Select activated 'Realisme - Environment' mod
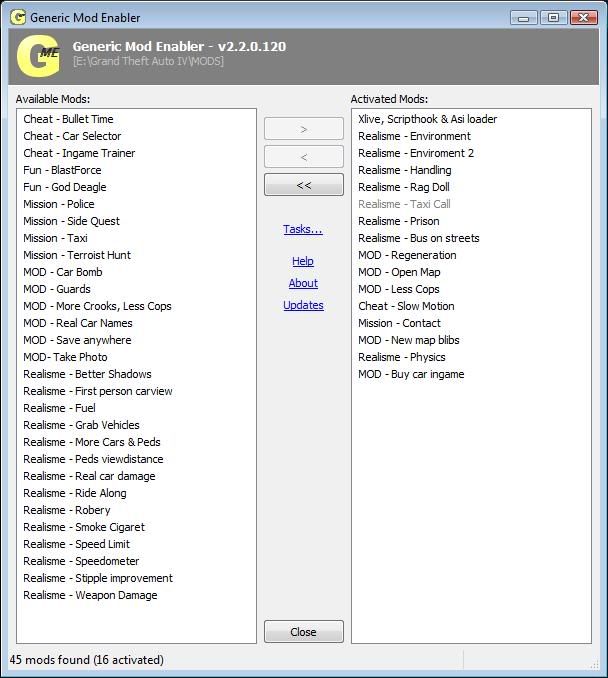 414,136
